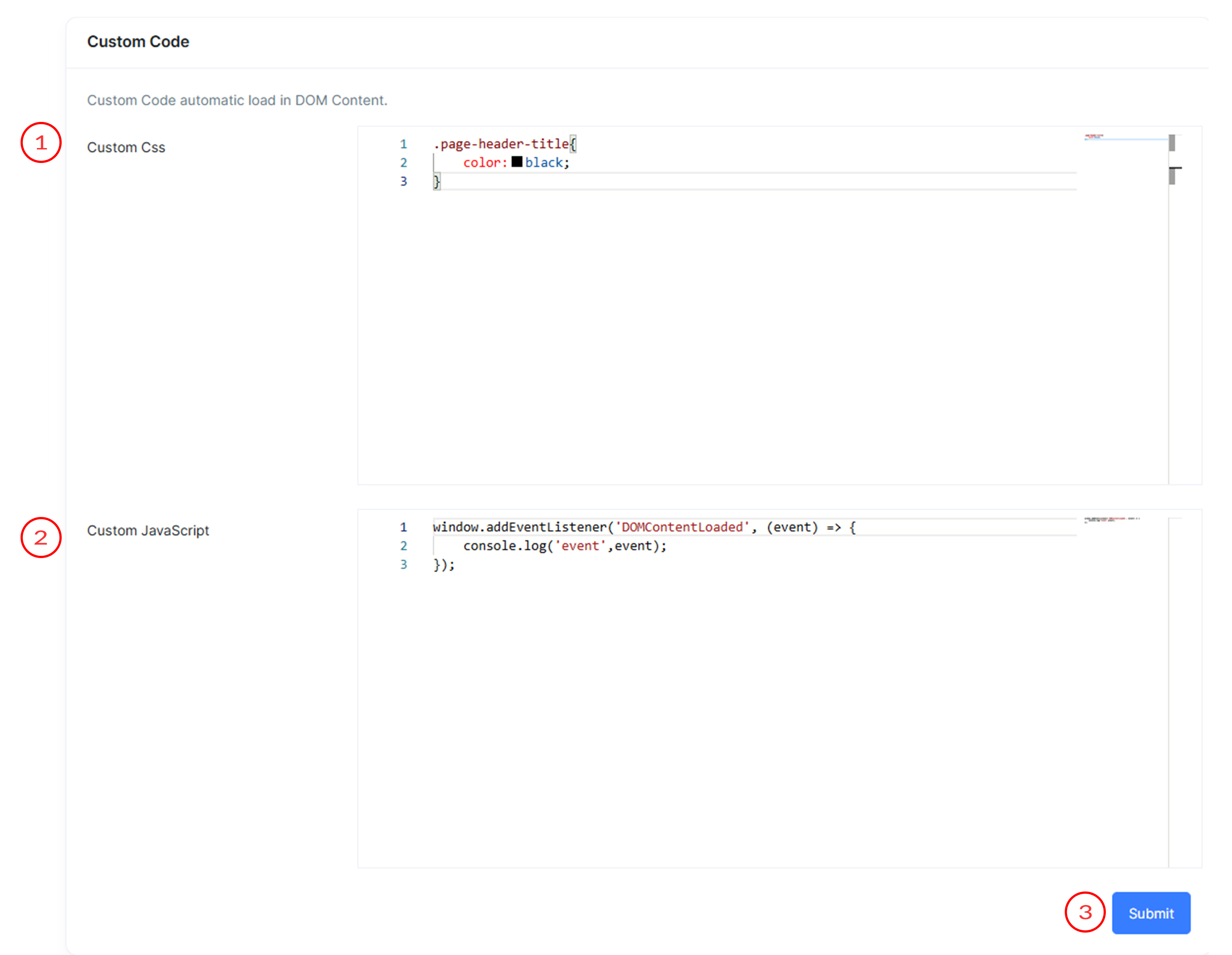This screenshot has width=1232, height=955.
Task: Click line number 2 in JavaScript editor
Action: [403, 545]
